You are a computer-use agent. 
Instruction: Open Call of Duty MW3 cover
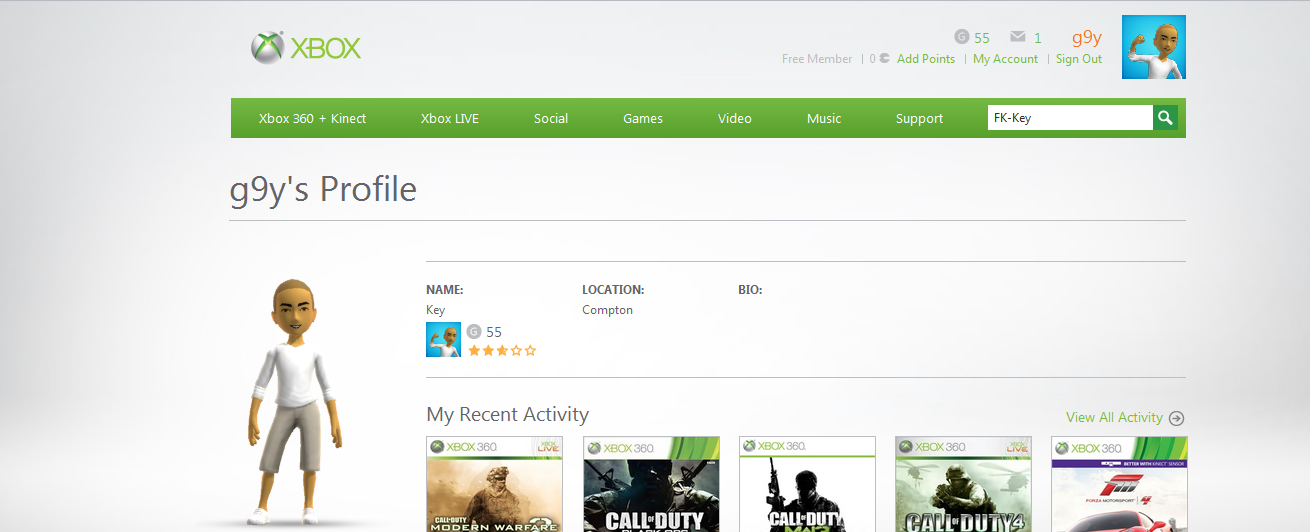point(807,484)
